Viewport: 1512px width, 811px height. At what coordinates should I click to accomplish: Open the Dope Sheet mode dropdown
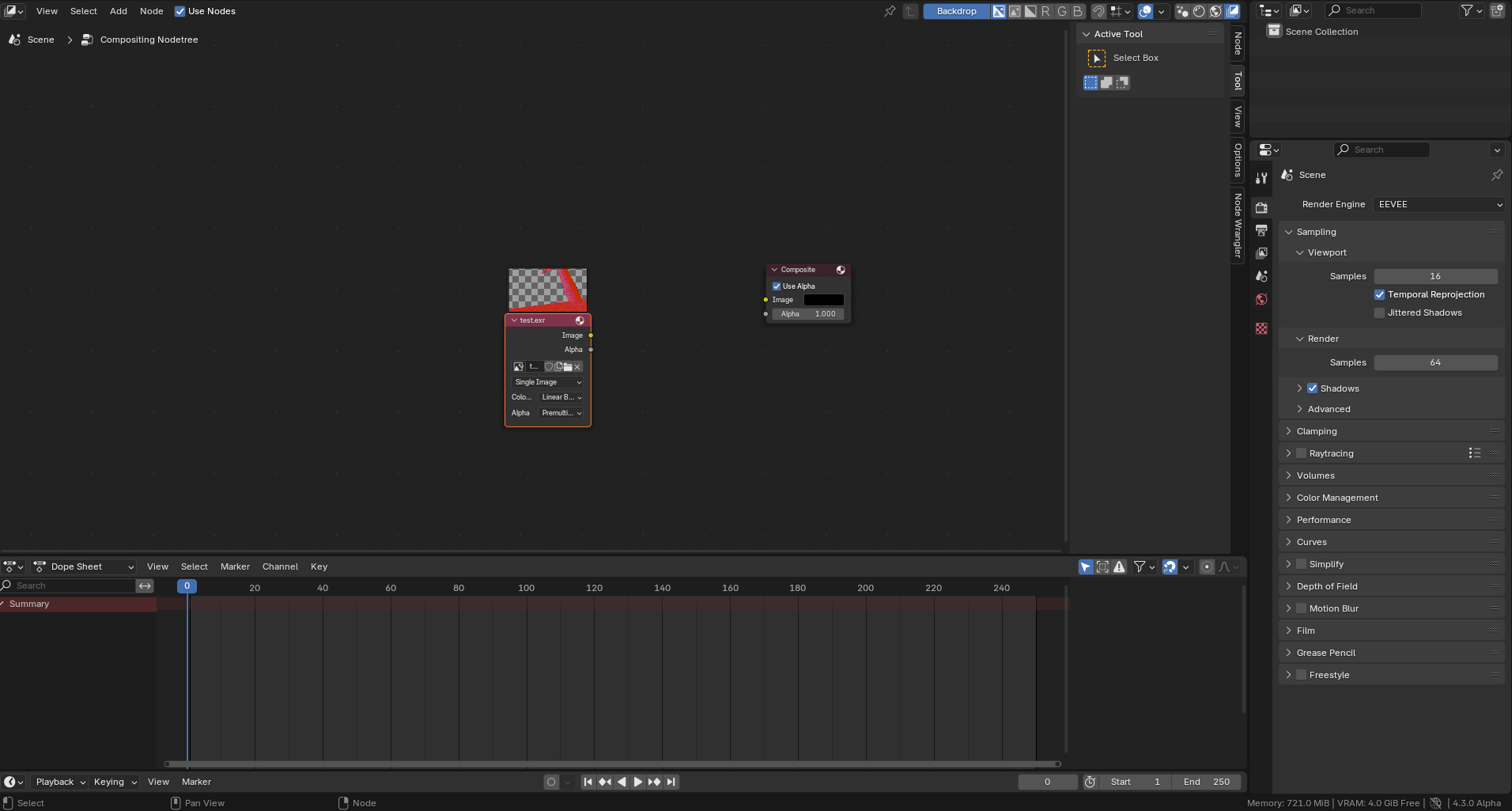84,567
